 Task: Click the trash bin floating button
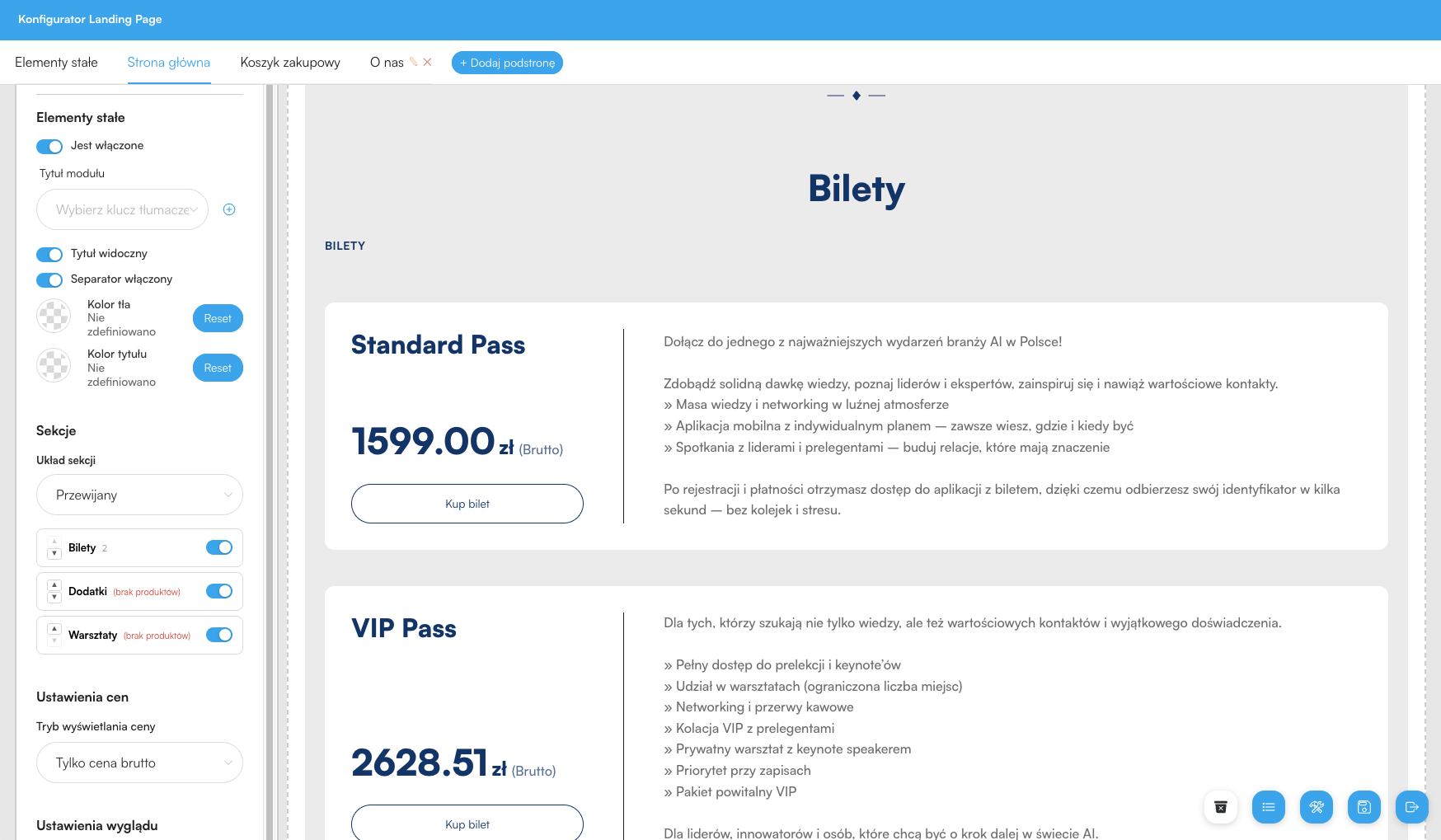point(1221,807)
